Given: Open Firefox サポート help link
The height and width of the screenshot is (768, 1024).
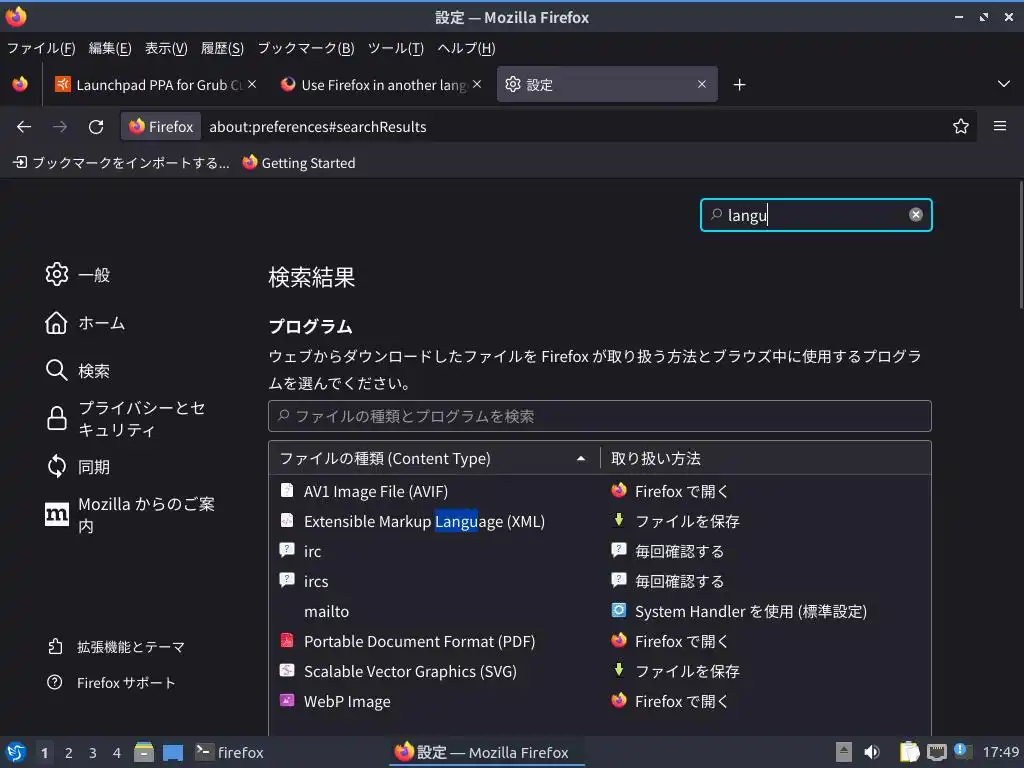Looking at the screenshot, I should coord(110,682).
